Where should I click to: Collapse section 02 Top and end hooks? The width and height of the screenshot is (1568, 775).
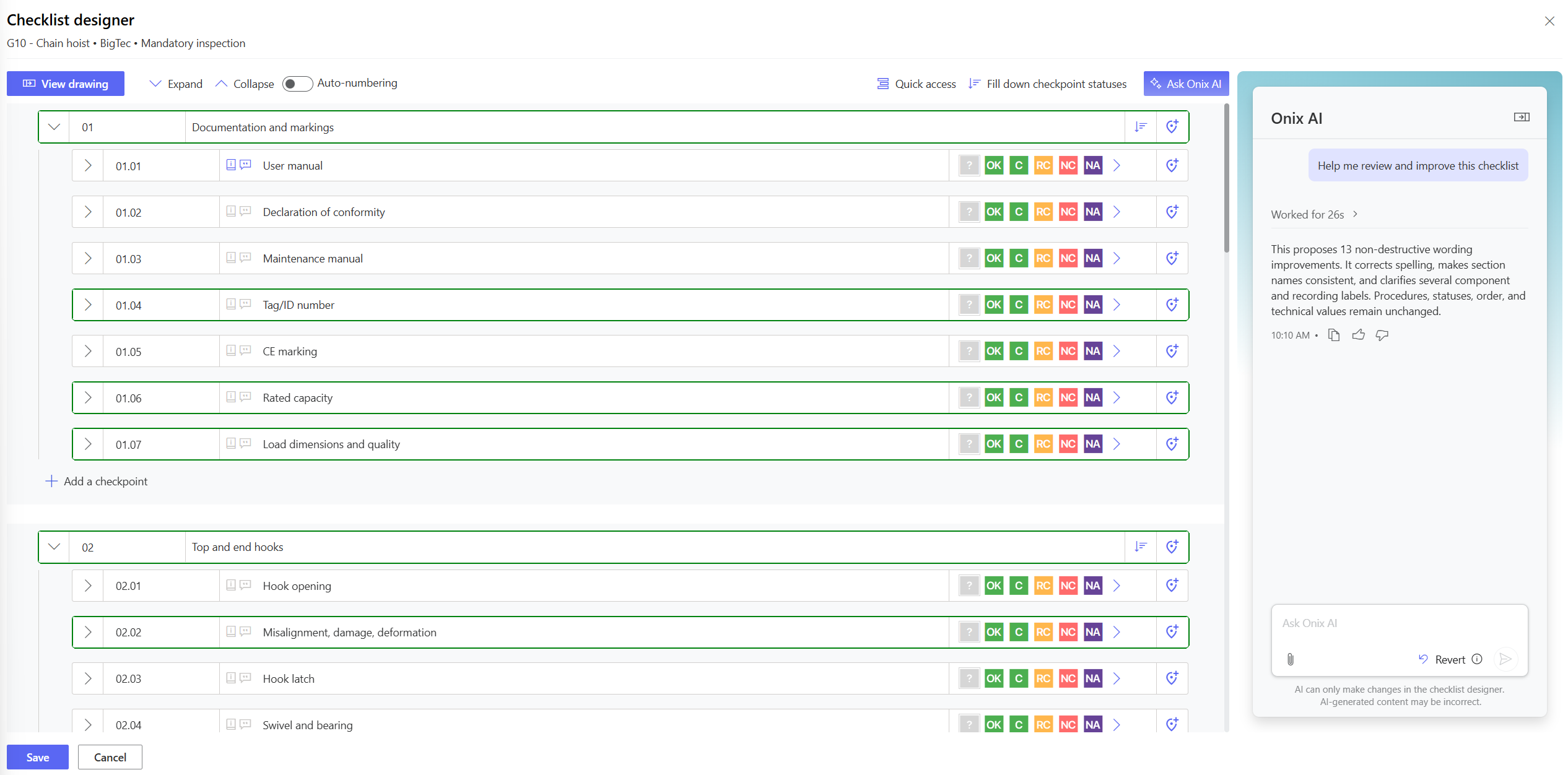(x=54, y=547)
